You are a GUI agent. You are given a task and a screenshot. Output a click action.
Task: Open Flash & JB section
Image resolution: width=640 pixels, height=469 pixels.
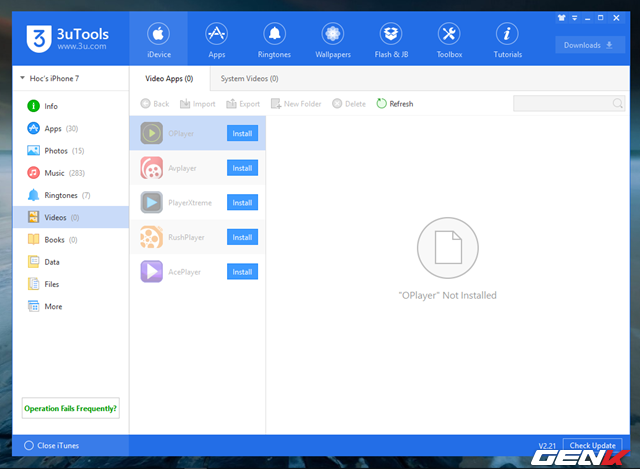(391, 39)
